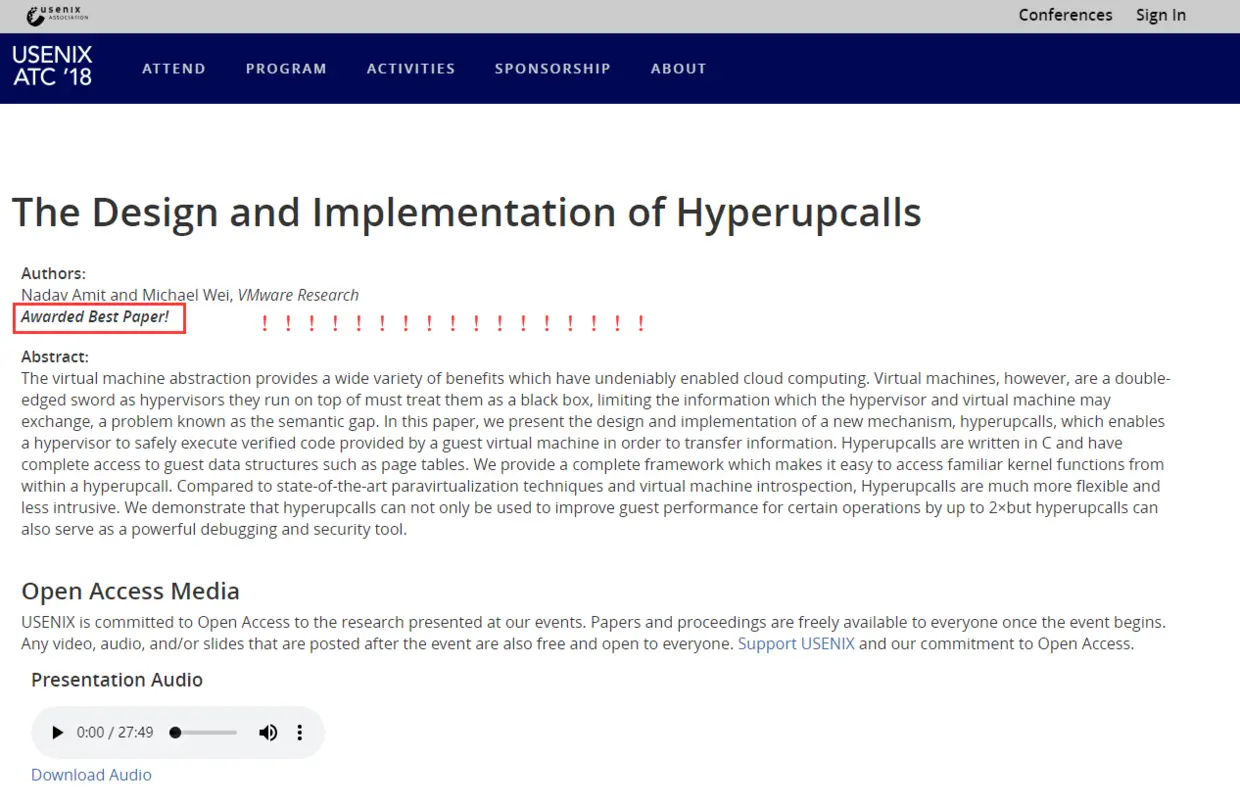
Task: Mute the presentation audio speaker icon
Action: [x=268, y=733]
